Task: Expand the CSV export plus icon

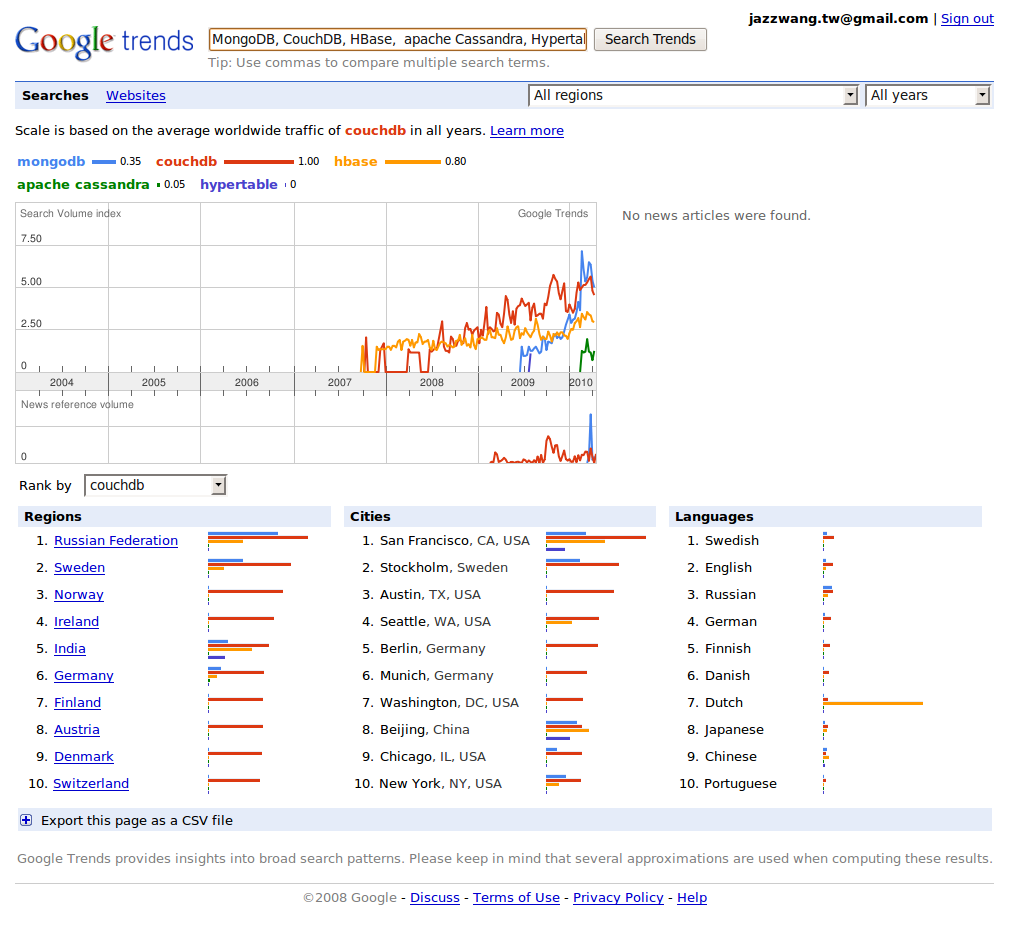Action: pyautogui.click(x=26, y=820)
